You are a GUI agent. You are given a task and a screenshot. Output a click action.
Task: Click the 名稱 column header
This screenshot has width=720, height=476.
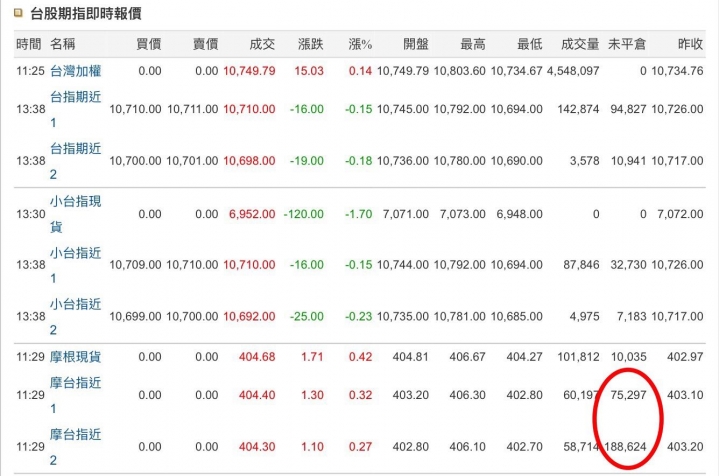pyautogui.click(x=62, y=44)
